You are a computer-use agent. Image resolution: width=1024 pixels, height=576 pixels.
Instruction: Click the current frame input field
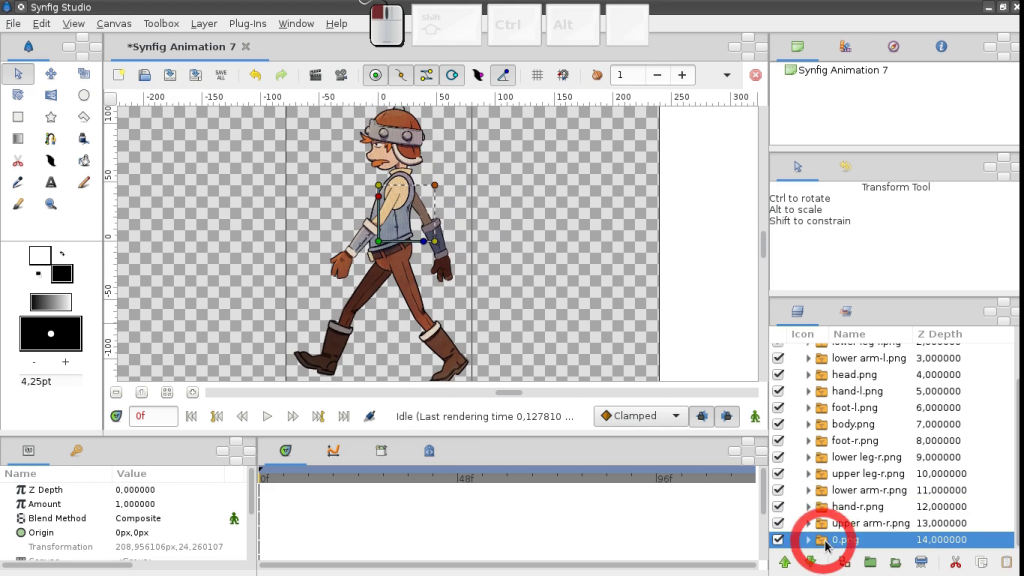[152, 415]
